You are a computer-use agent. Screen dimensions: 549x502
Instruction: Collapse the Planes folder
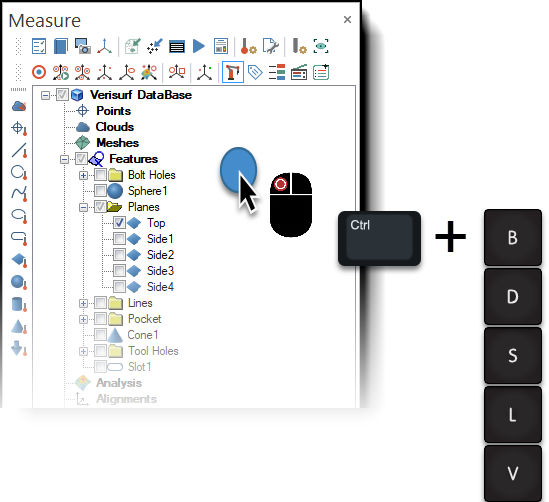click(x=83, y=207)
